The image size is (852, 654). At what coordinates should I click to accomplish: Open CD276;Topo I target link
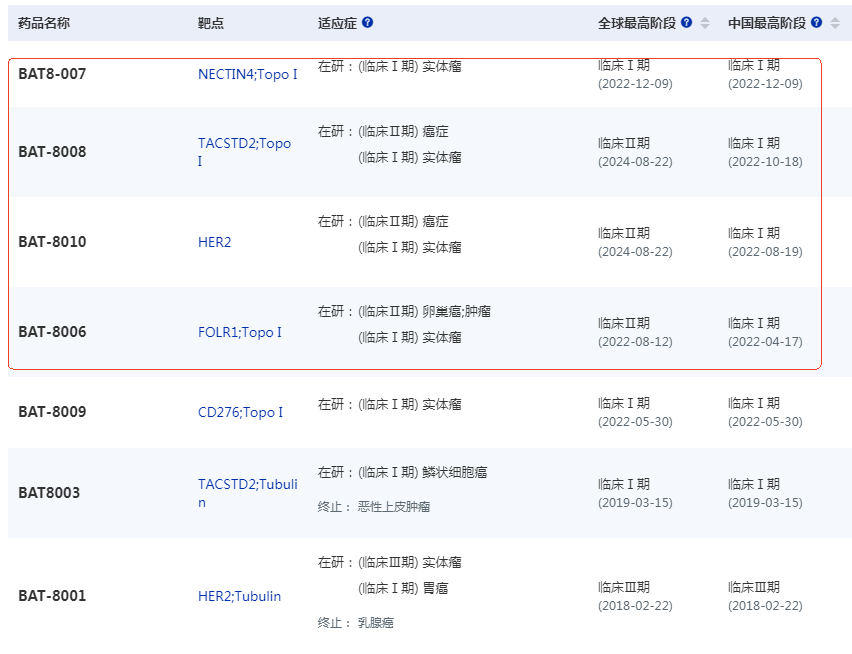point(240,412)
